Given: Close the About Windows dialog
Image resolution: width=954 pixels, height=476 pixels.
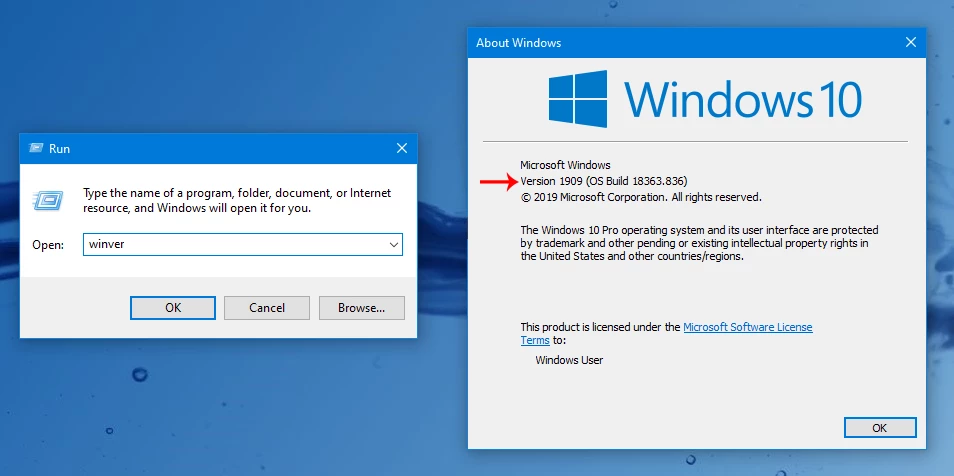Looking at the screenshot, I should [911, 43].
